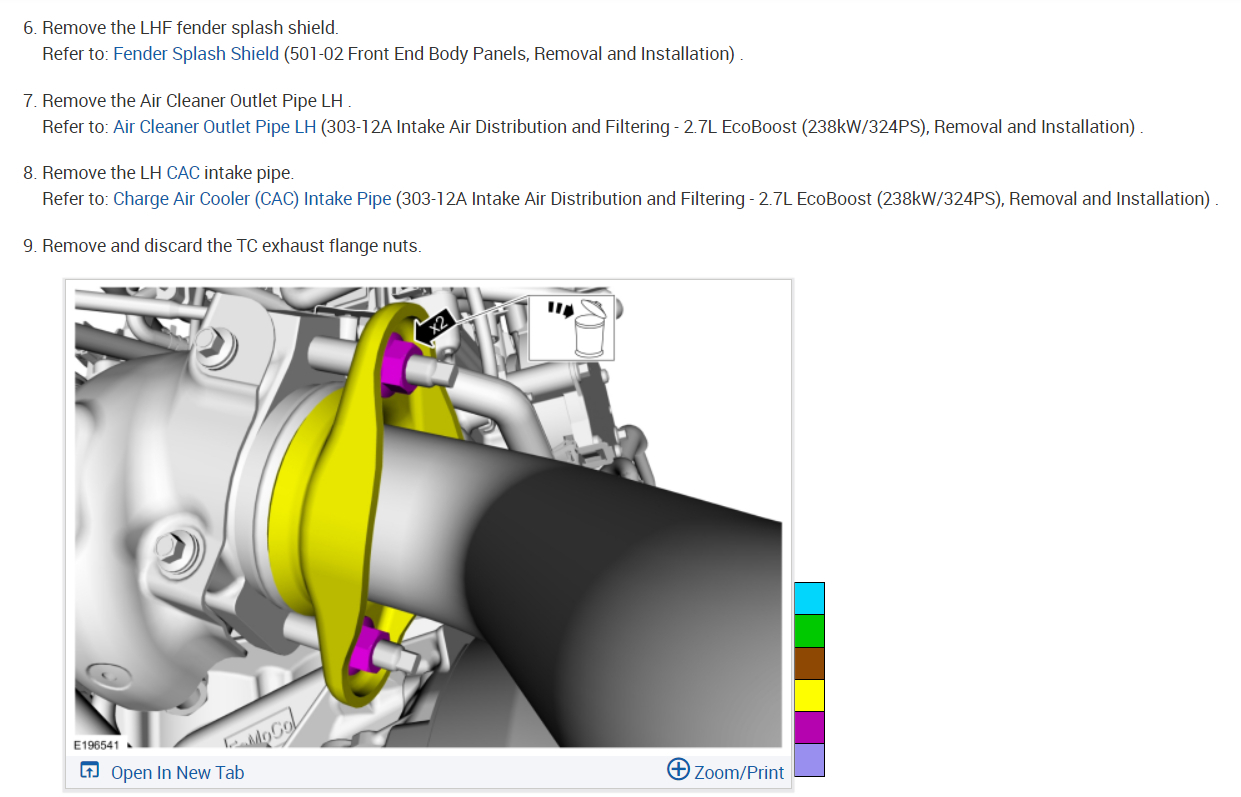Select the cyan color swatch
The height and width of the screenshot is (797, 1241).
click(809, 598)
